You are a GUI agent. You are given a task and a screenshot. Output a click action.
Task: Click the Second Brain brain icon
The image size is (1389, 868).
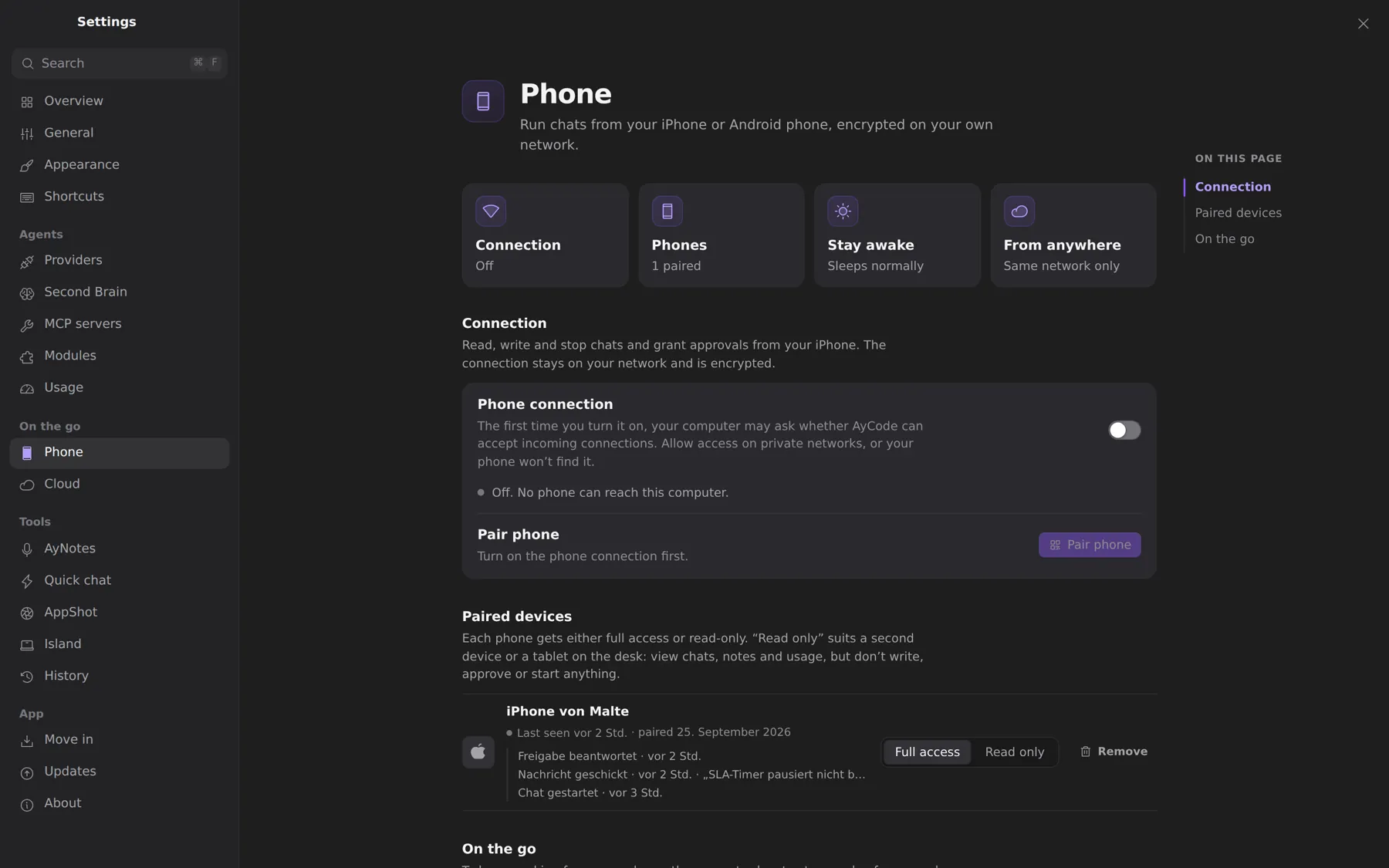[27, 293]
